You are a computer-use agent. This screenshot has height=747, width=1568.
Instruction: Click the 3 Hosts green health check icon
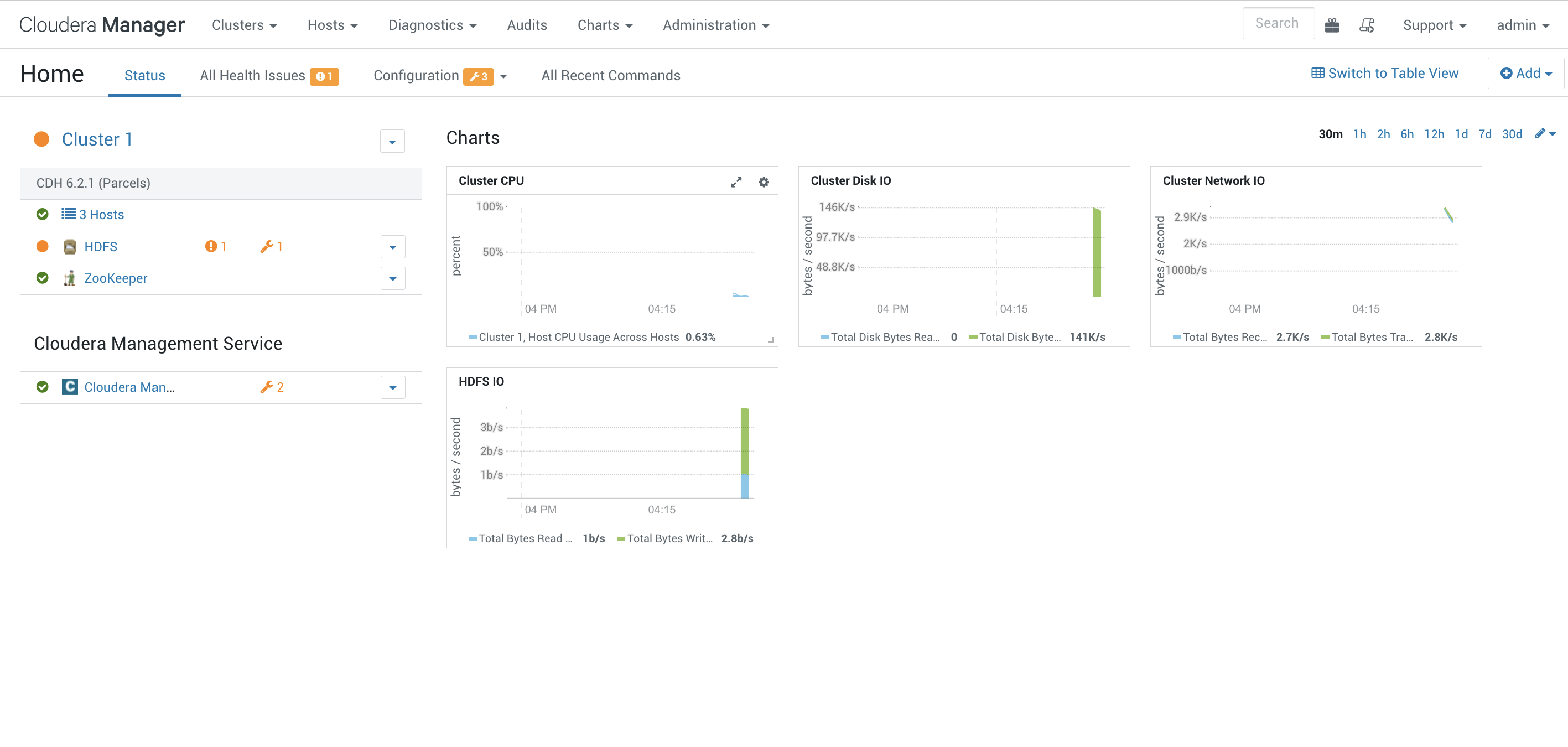pos(42,214)
